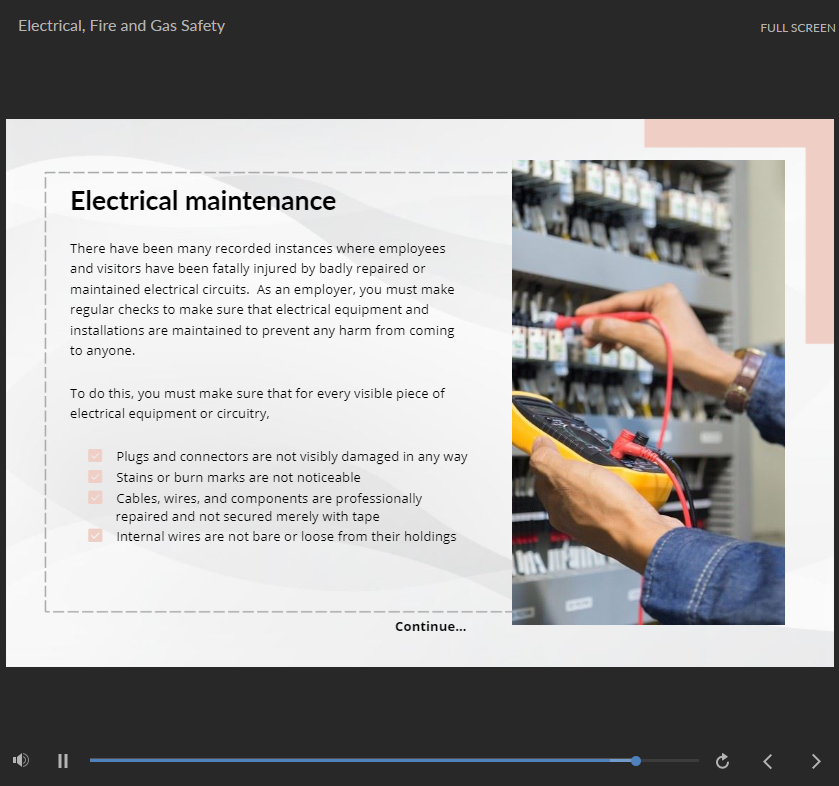Screen dimensions: 839x786
Task: Click the 'To do this, you must' paragraph
Action: [x=257, y=403]
